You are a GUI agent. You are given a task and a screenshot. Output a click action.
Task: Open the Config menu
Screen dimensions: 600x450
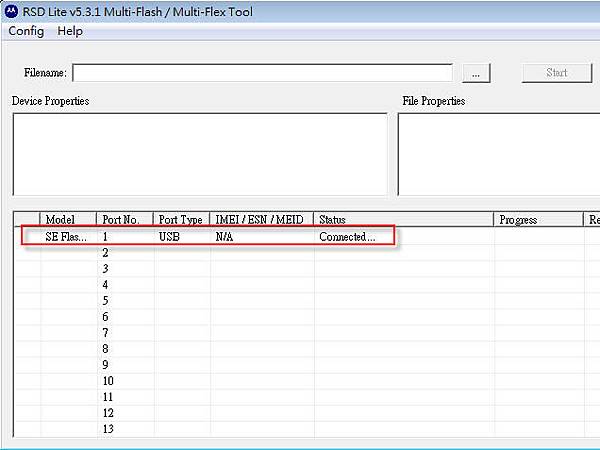tap(26, 31)
